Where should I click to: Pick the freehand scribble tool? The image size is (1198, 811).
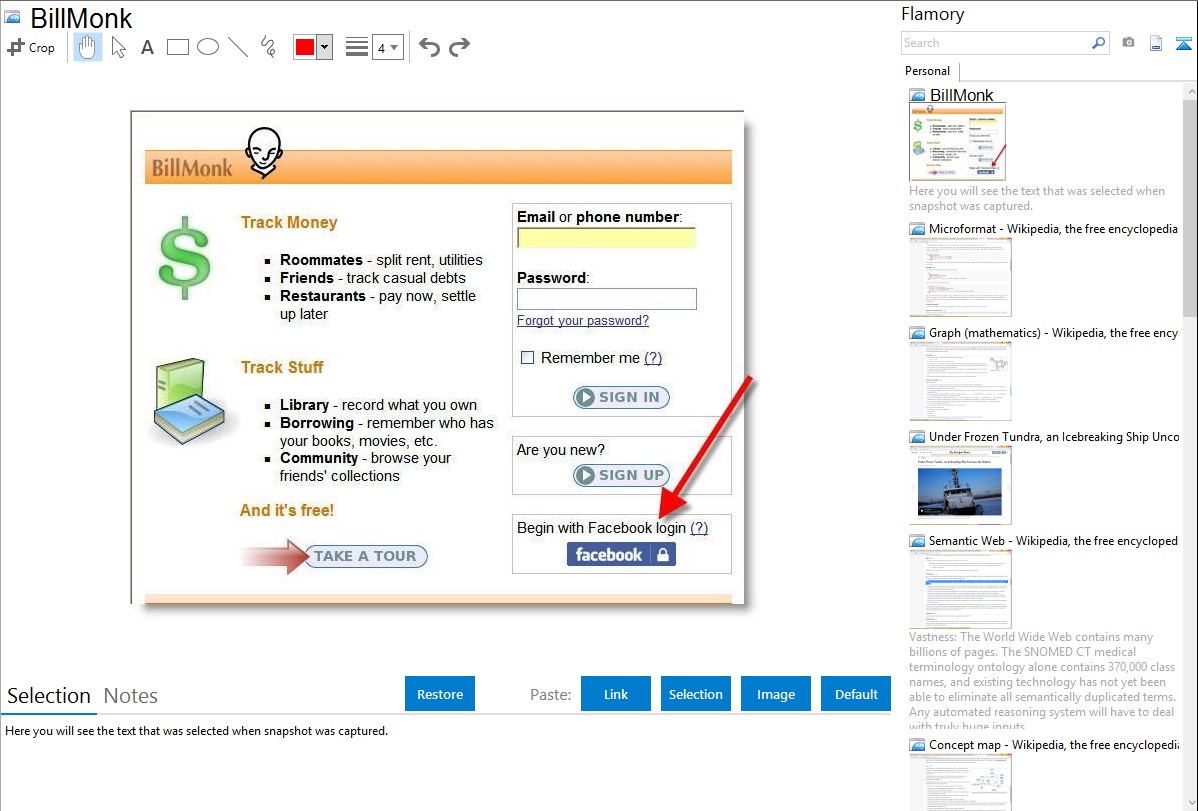point(268,47)
